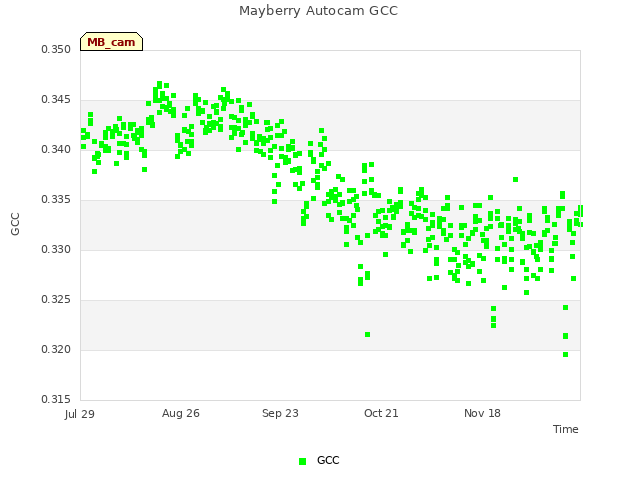Click the Oct 21 x-axis label
Screen dimensions: 640x480
click(381, 413)
